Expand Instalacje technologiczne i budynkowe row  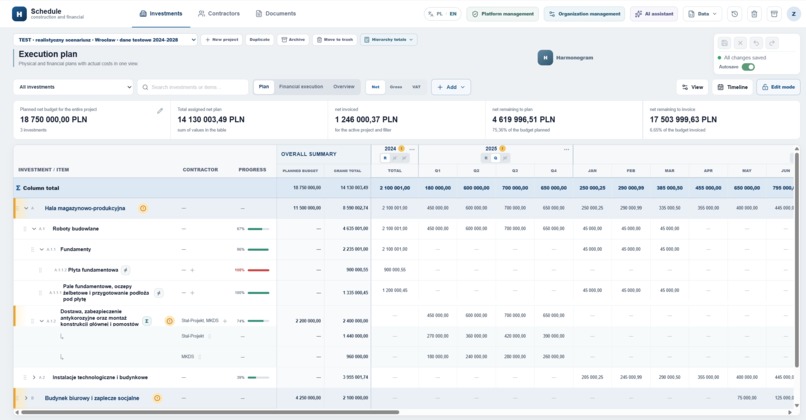[x=34, y=377]
